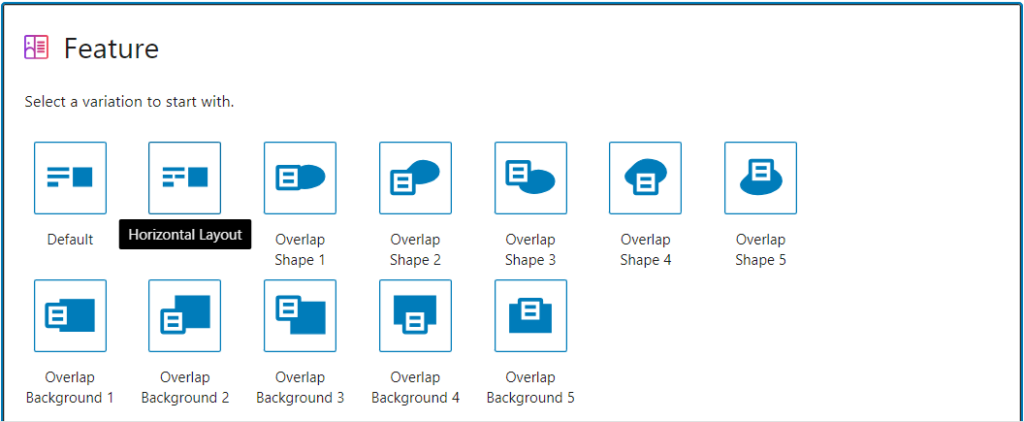Click the black Horizontal Layout tooltip
The image size is (1024, 422).
click(185, 235)
